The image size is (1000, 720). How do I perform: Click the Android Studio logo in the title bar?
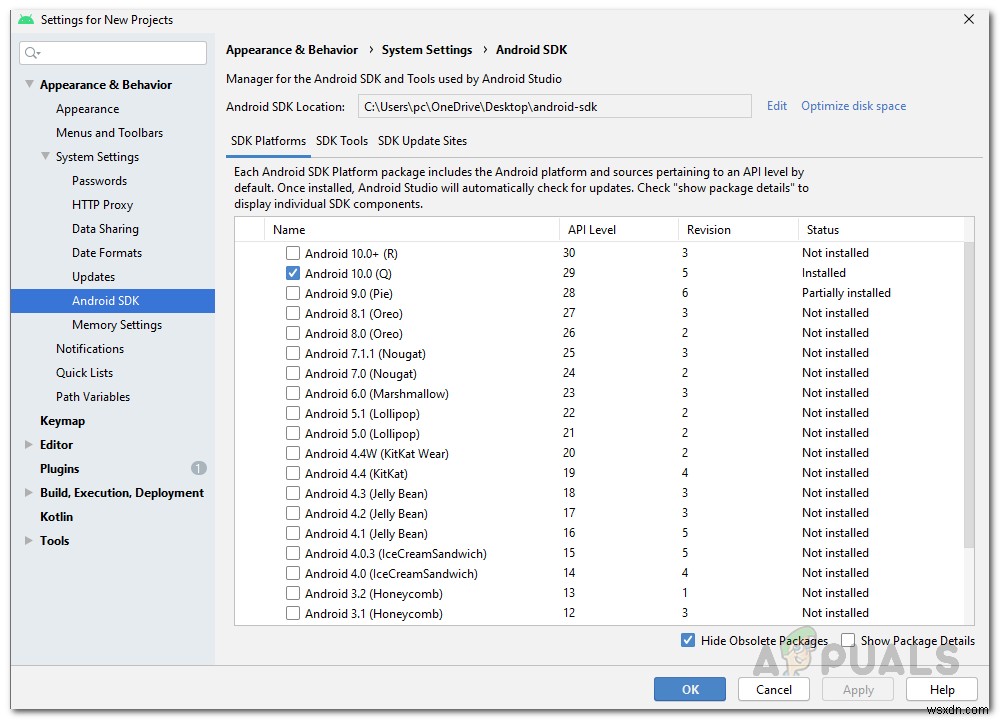pyautogui.click(x=25, y=19)
